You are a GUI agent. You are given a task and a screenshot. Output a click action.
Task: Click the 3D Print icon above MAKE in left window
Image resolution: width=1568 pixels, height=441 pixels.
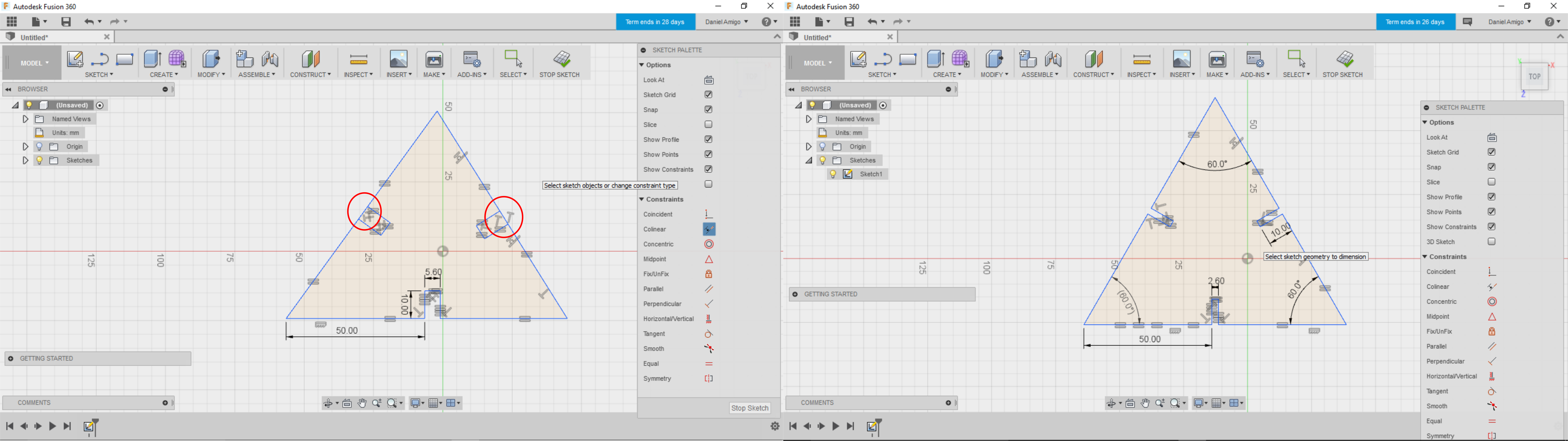coord(434,59)
